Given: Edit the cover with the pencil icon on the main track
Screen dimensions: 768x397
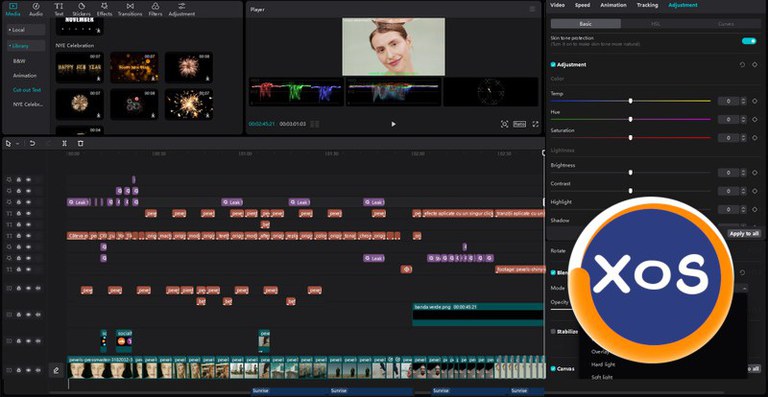Looking at the screenshot, I should tap(56, 371).
